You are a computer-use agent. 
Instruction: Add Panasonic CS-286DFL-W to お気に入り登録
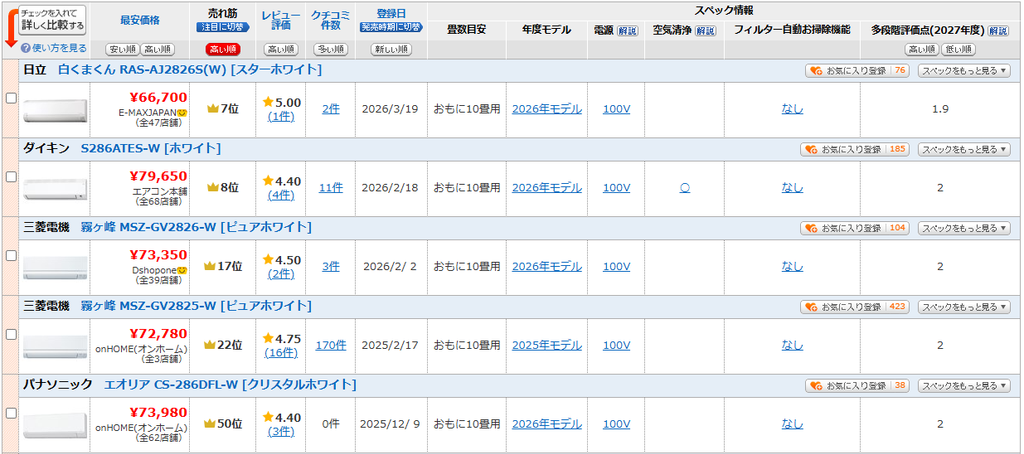point(857,385)
